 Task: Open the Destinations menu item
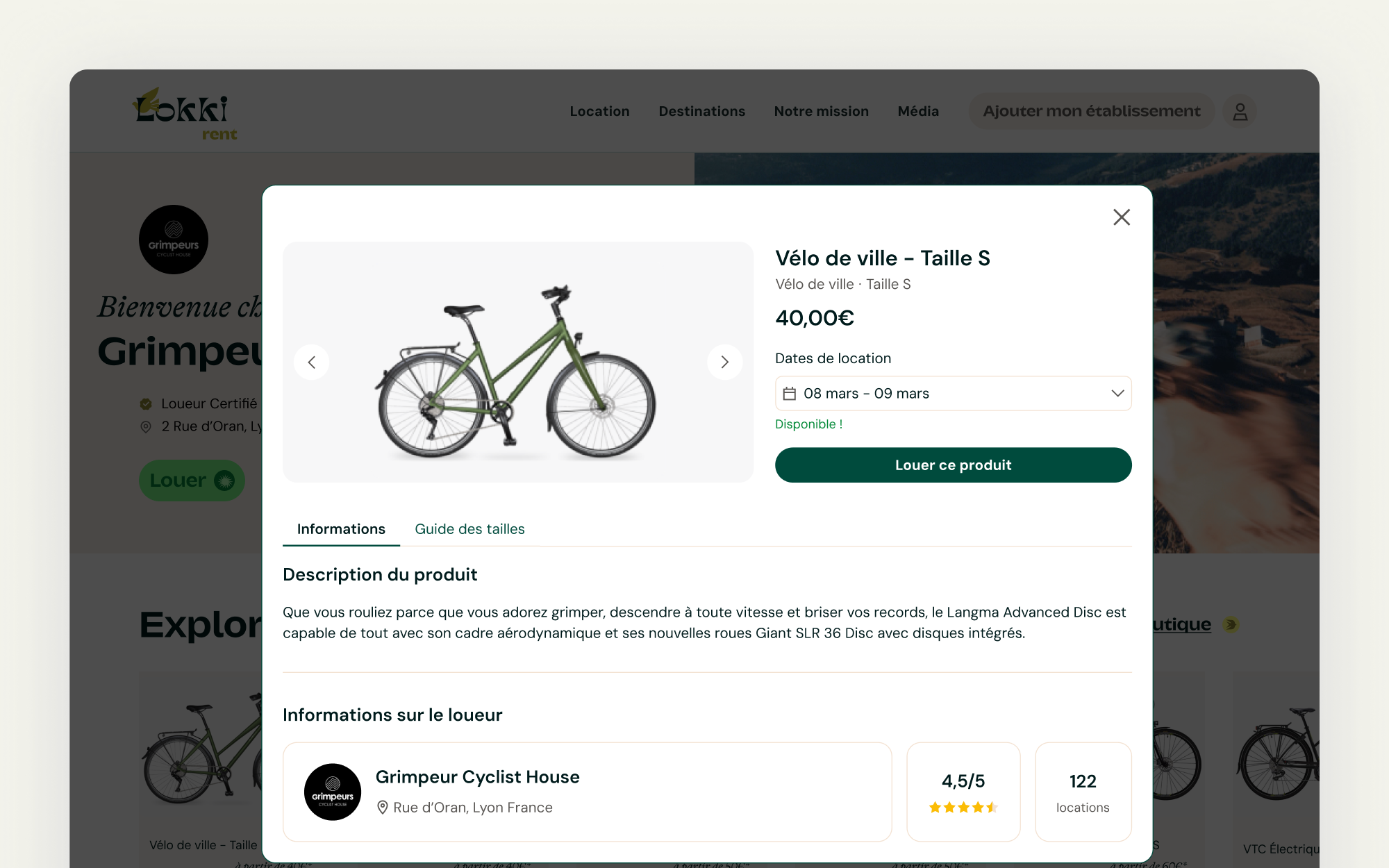(701, 111)
